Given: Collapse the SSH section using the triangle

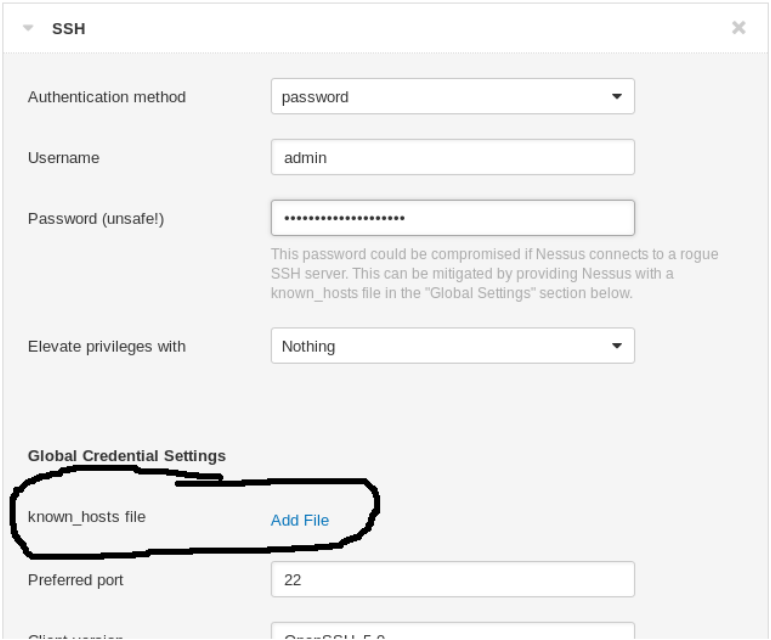Looking at the screenshot, I should [x=31, y=29].
